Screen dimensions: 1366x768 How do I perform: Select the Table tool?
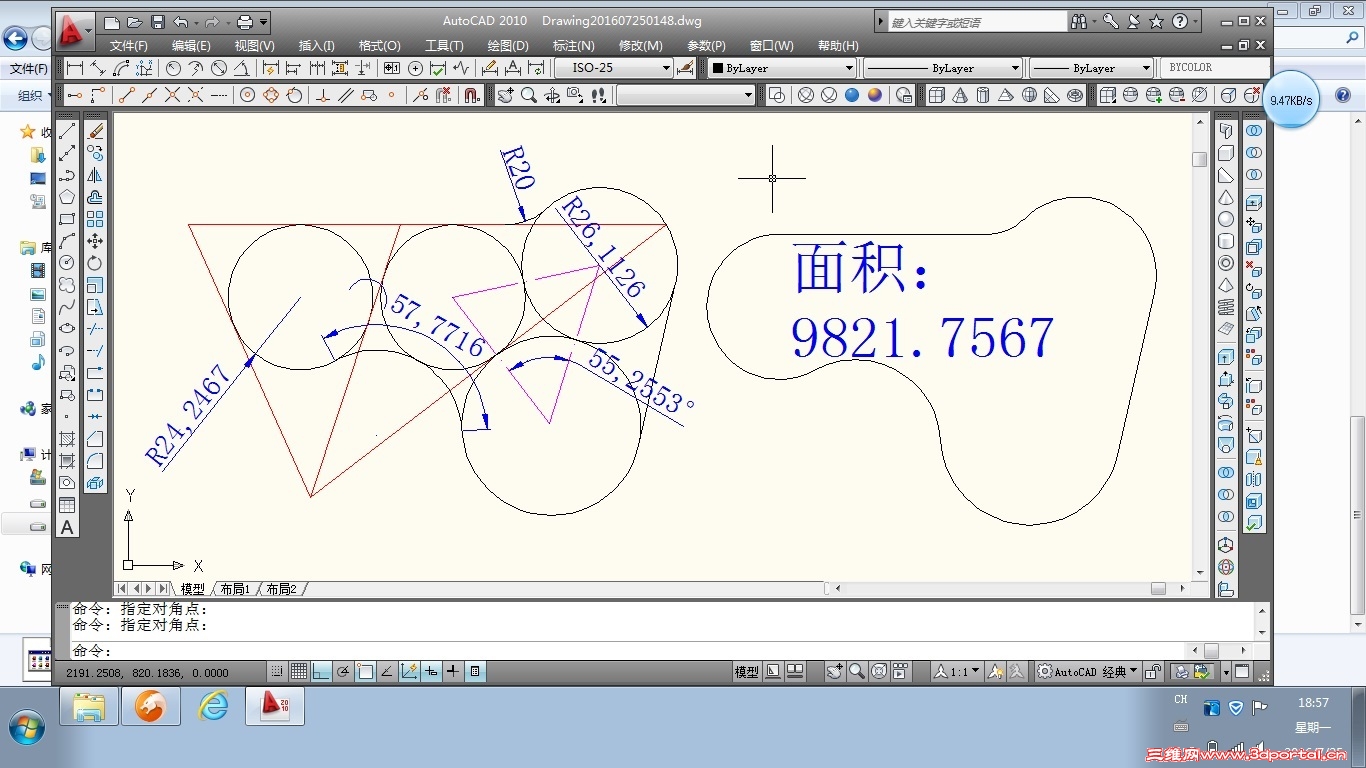(67, 505)
